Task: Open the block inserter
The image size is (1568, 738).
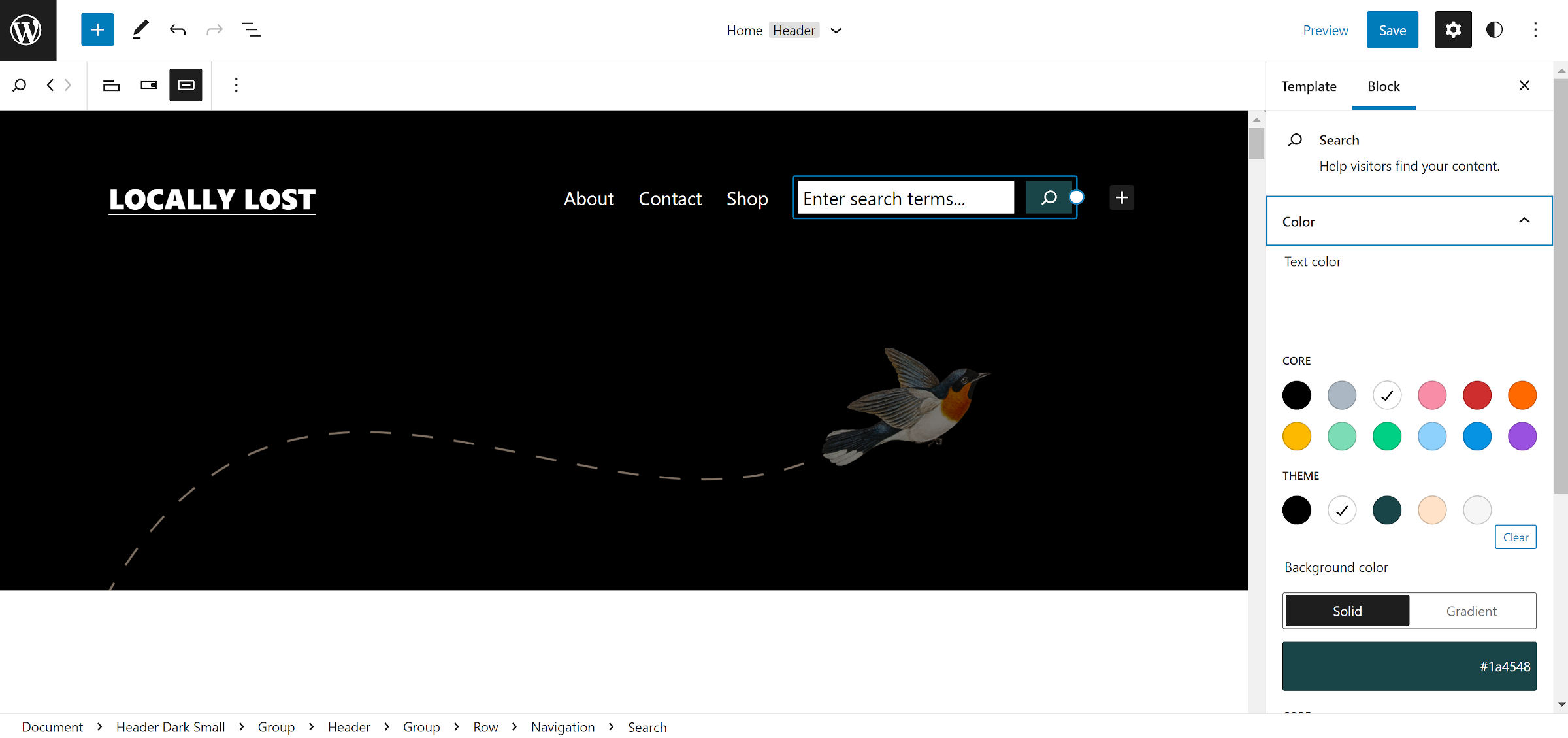Action: click(x=97, y=29)
